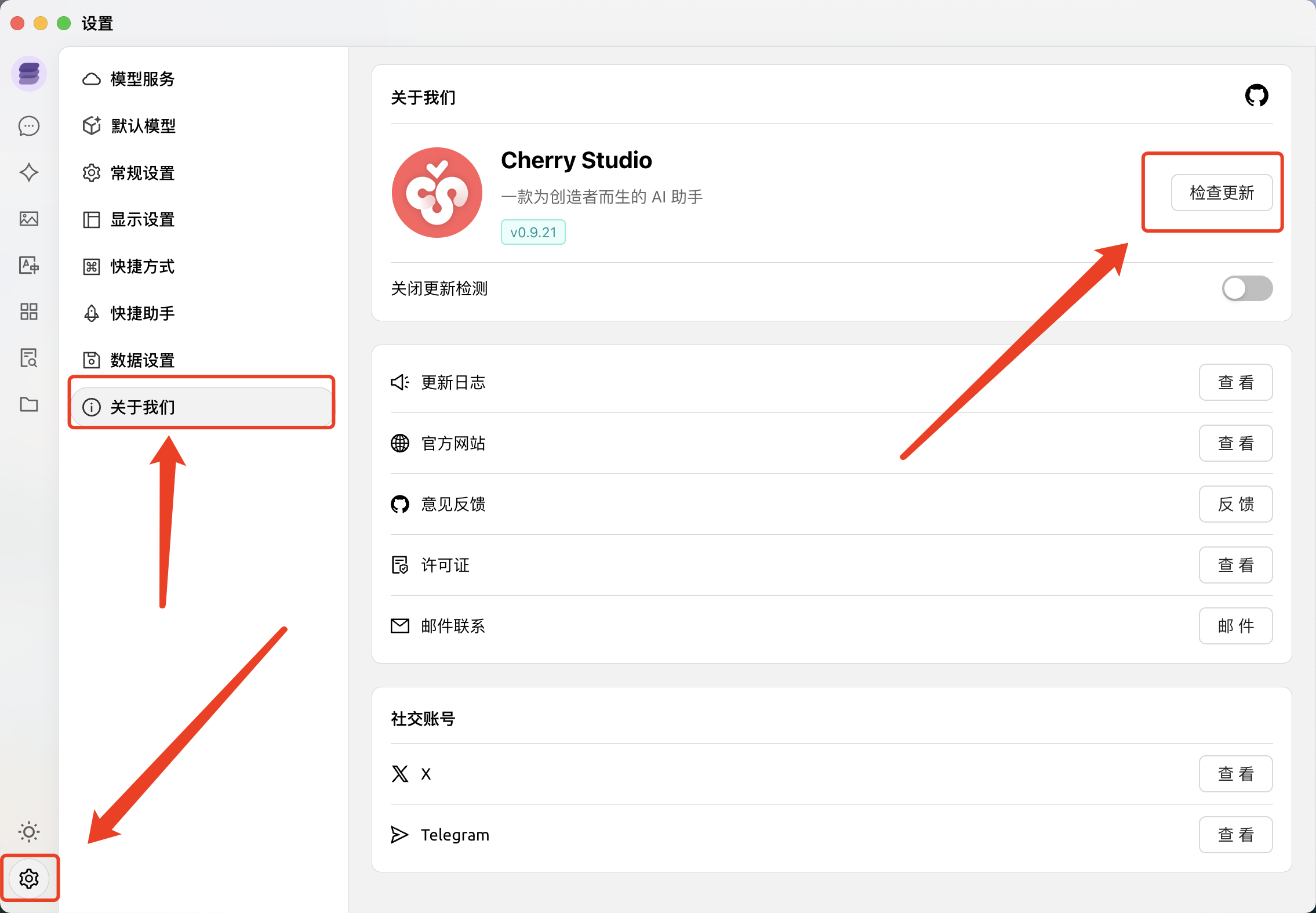The image size is (1316, 913).
Task: Toggle the 关闭更新检测 switch
Action: point(1247,288)
